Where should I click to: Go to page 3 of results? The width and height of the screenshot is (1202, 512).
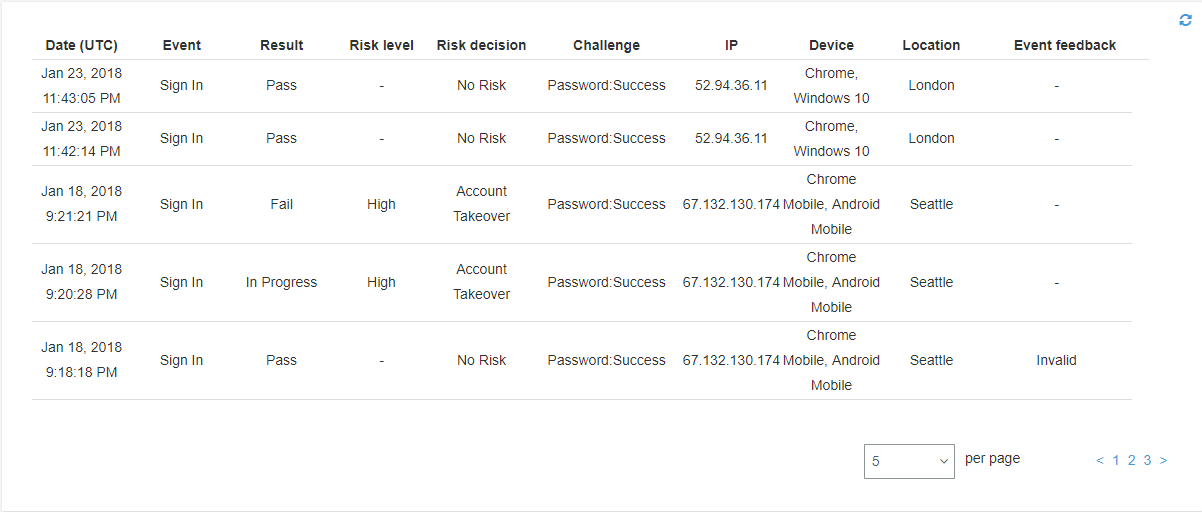[1148, 461]
